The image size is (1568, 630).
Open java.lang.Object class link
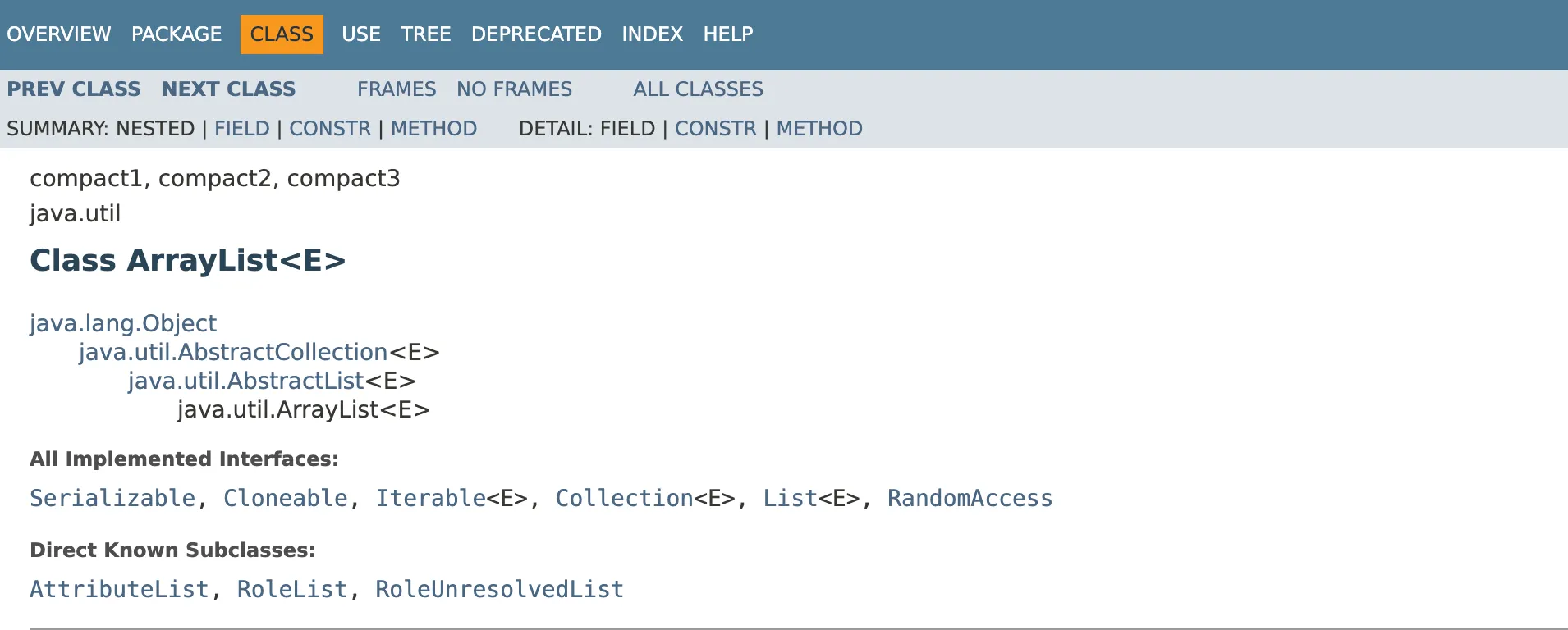(123, 323)
